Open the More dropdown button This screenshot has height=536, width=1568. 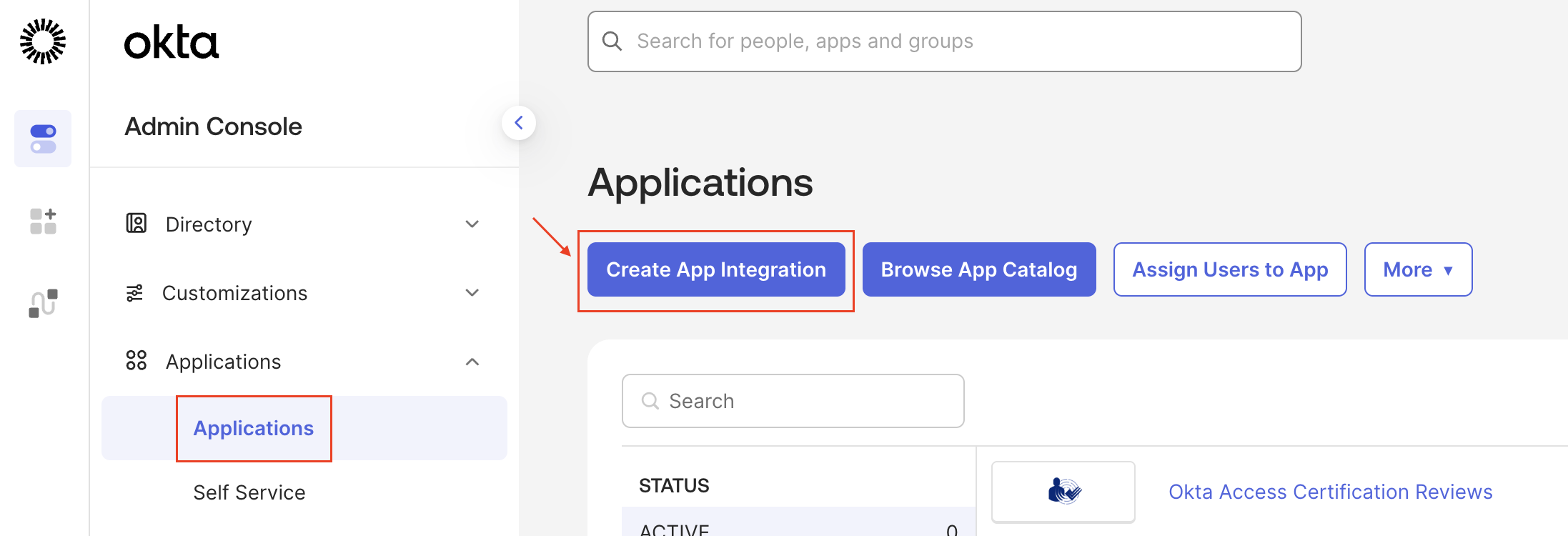(1417, 269)
